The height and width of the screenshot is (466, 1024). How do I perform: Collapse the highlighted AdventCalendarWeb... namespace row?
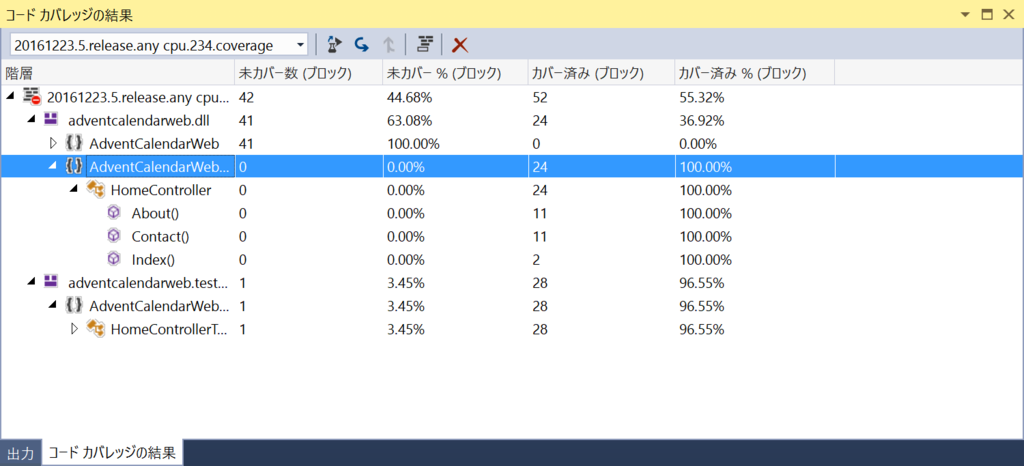click(53, 166)
